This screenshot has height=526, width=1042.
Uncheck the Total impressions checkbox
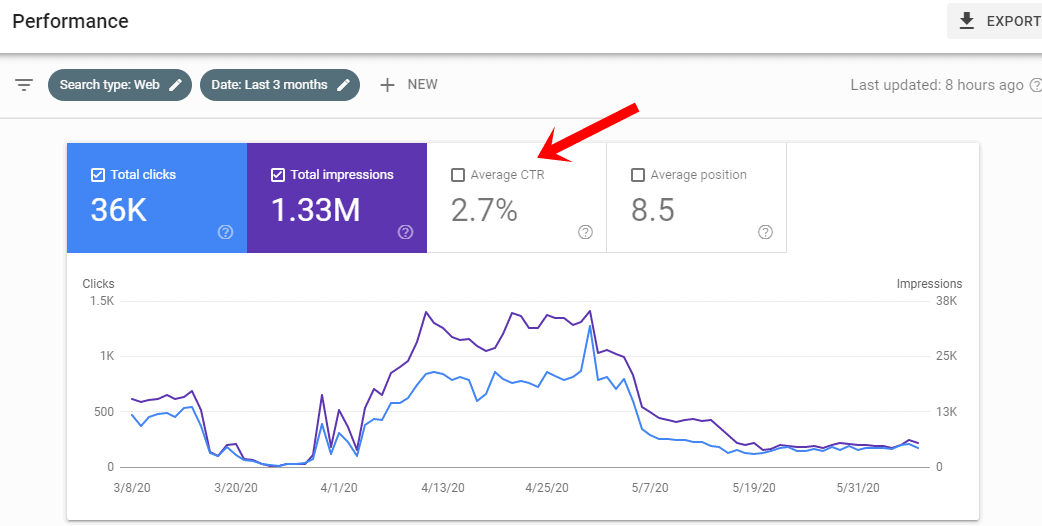[x=277, y=175]
